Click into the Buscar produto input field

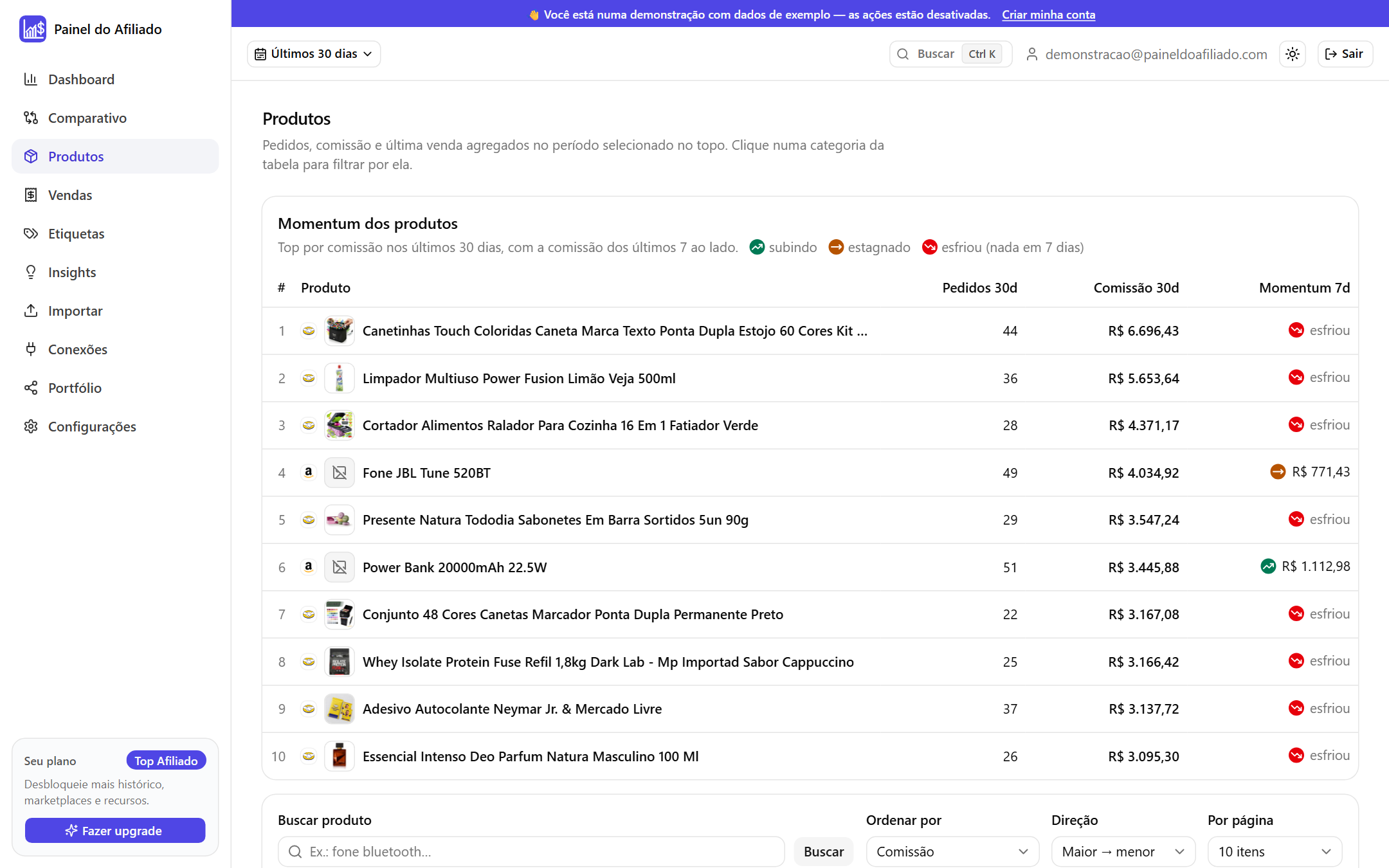[531, 852]
